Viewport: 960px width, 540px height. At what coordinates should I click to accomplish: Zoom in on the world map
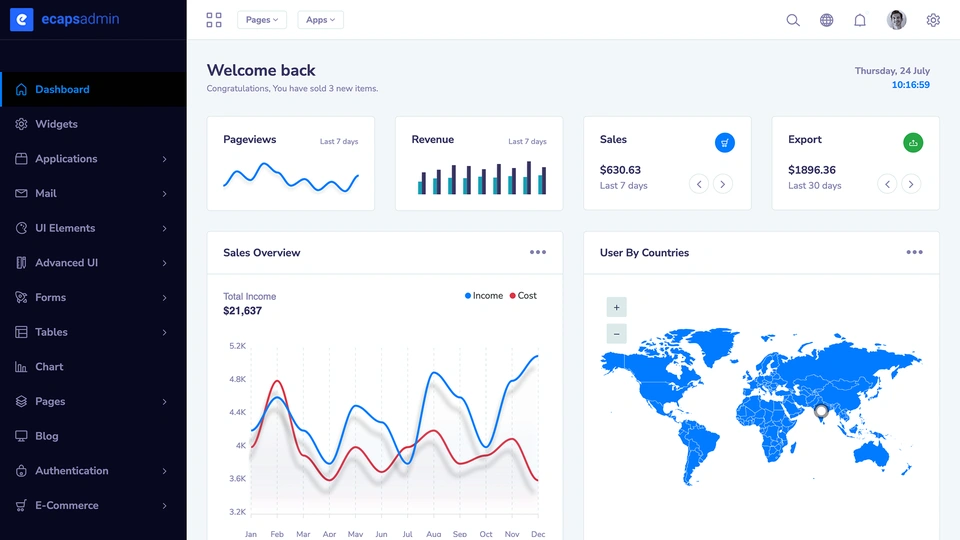tap(617, 307)
